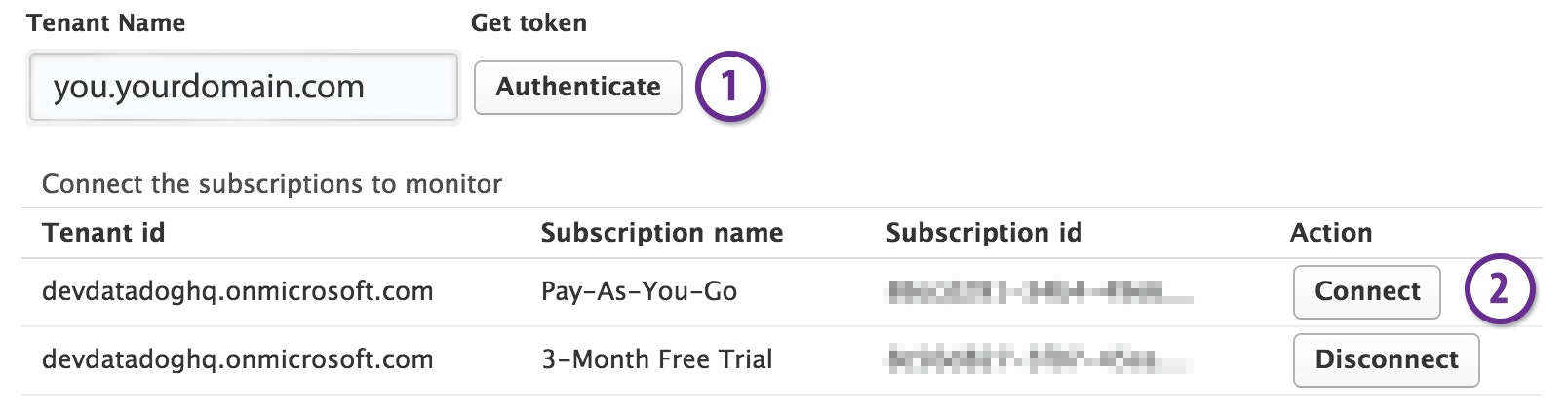This screenshot has height=415, width=1568.
Task: Click the Pay-As-You-Go subscription name
Action: click(639, 291)
